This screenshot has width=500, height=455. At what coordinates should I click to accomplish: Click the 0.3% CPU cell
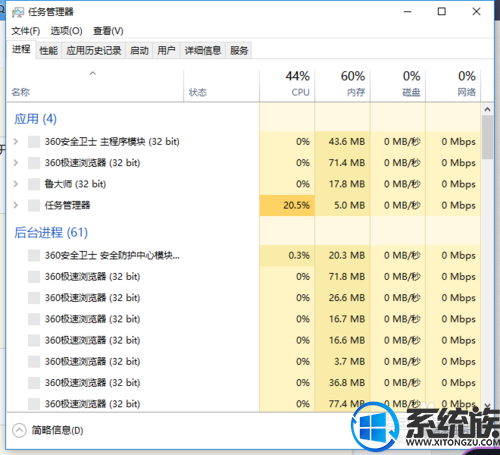(x=287, y=256)
